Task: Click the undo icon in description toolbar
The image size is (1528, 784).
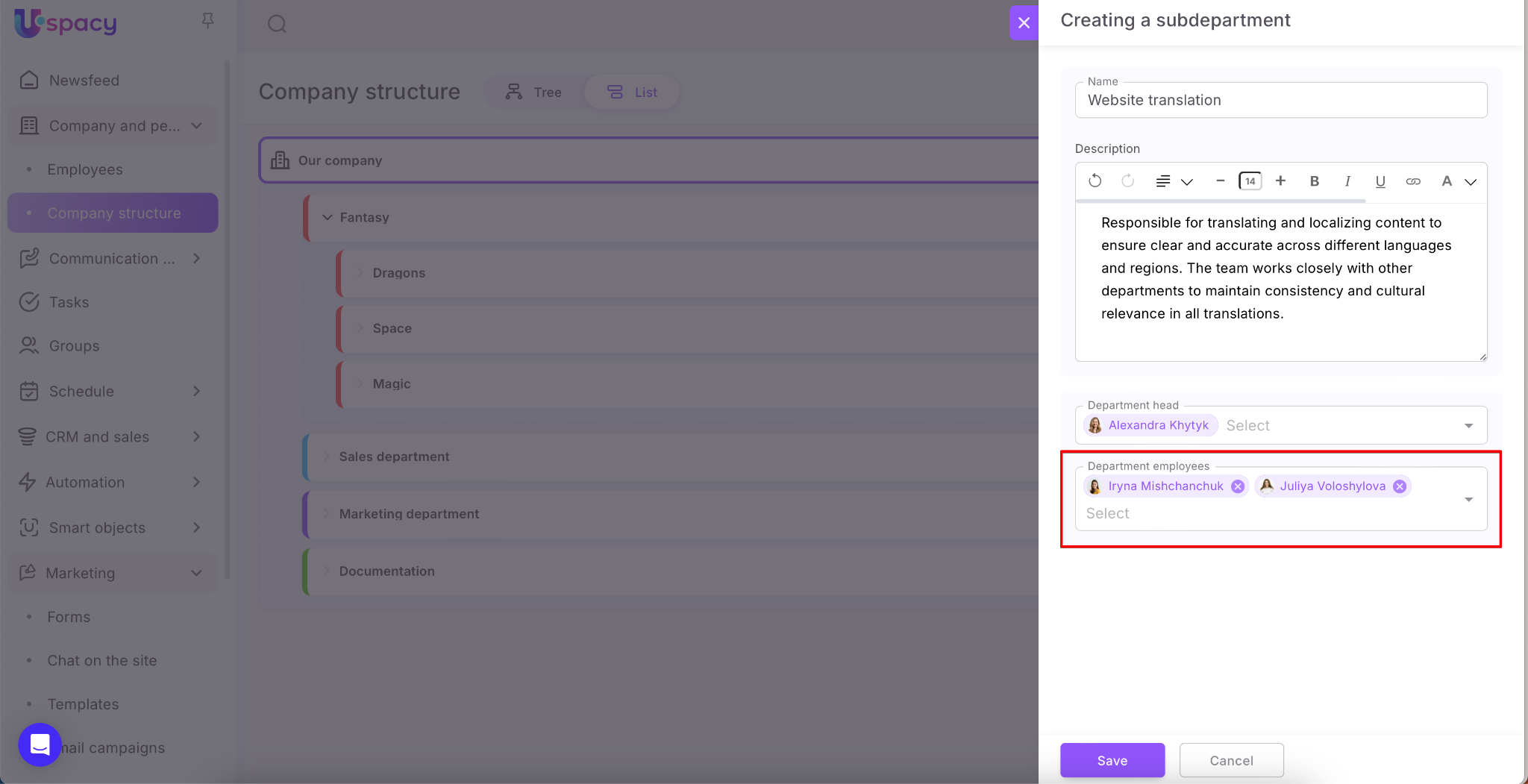Action: pos(1095,181)
